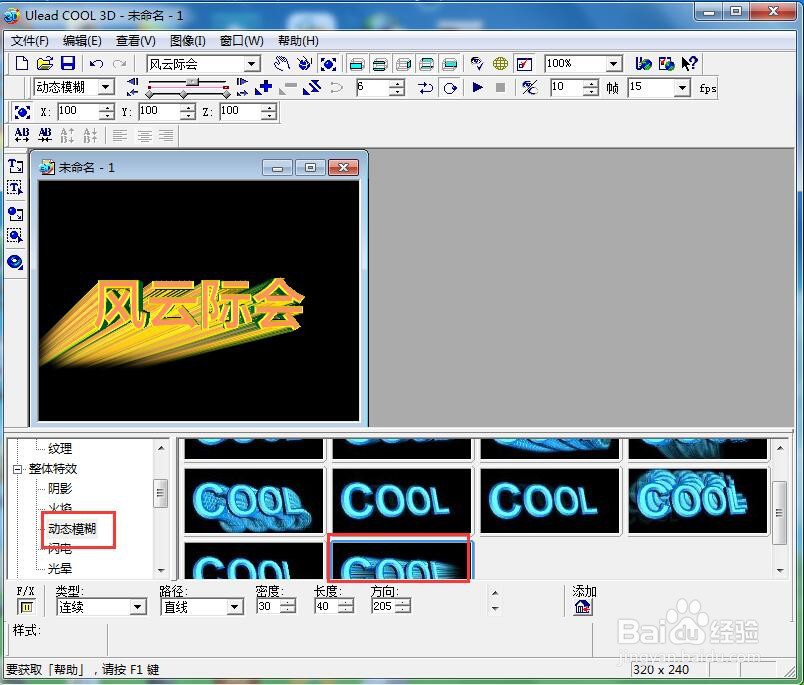Open the 100% zoom dropdown

click(614, 64)
